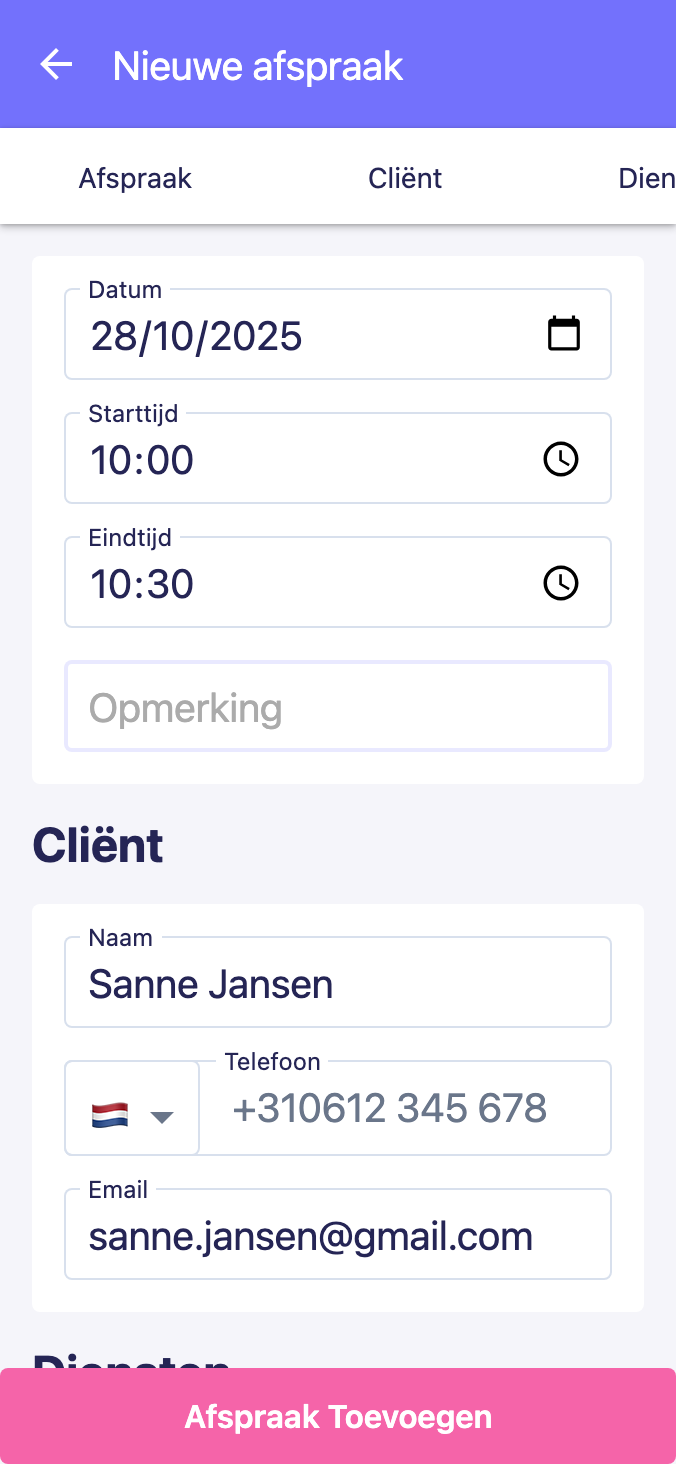Click the Nieuwe afspraak header title
The height and width of the screenshot is (1464, 676).
[x=258, y=66]
